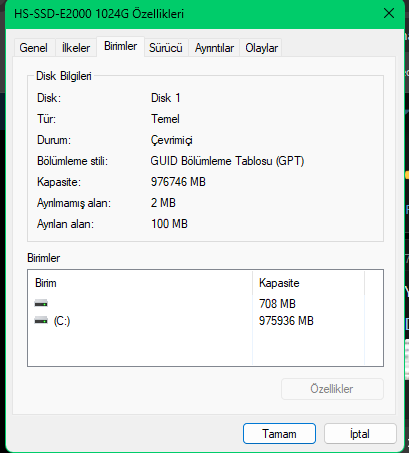The image size is (409, 453).
Task: Click the HS-SSD-E2000 1024G Özellikleri title text
Action: 99,14
